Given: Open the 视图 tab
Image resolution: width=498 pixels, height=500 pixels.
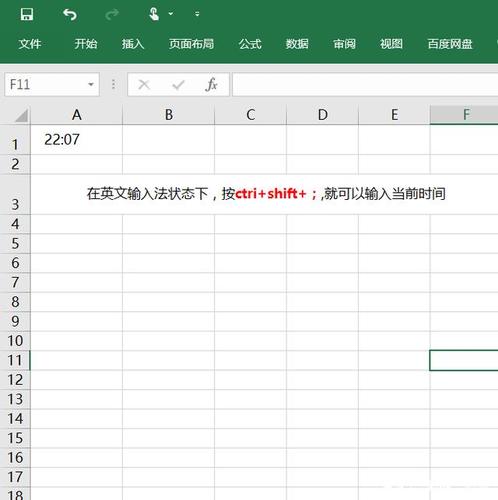Looking at the screenshot, I should [x=391, y=44].
